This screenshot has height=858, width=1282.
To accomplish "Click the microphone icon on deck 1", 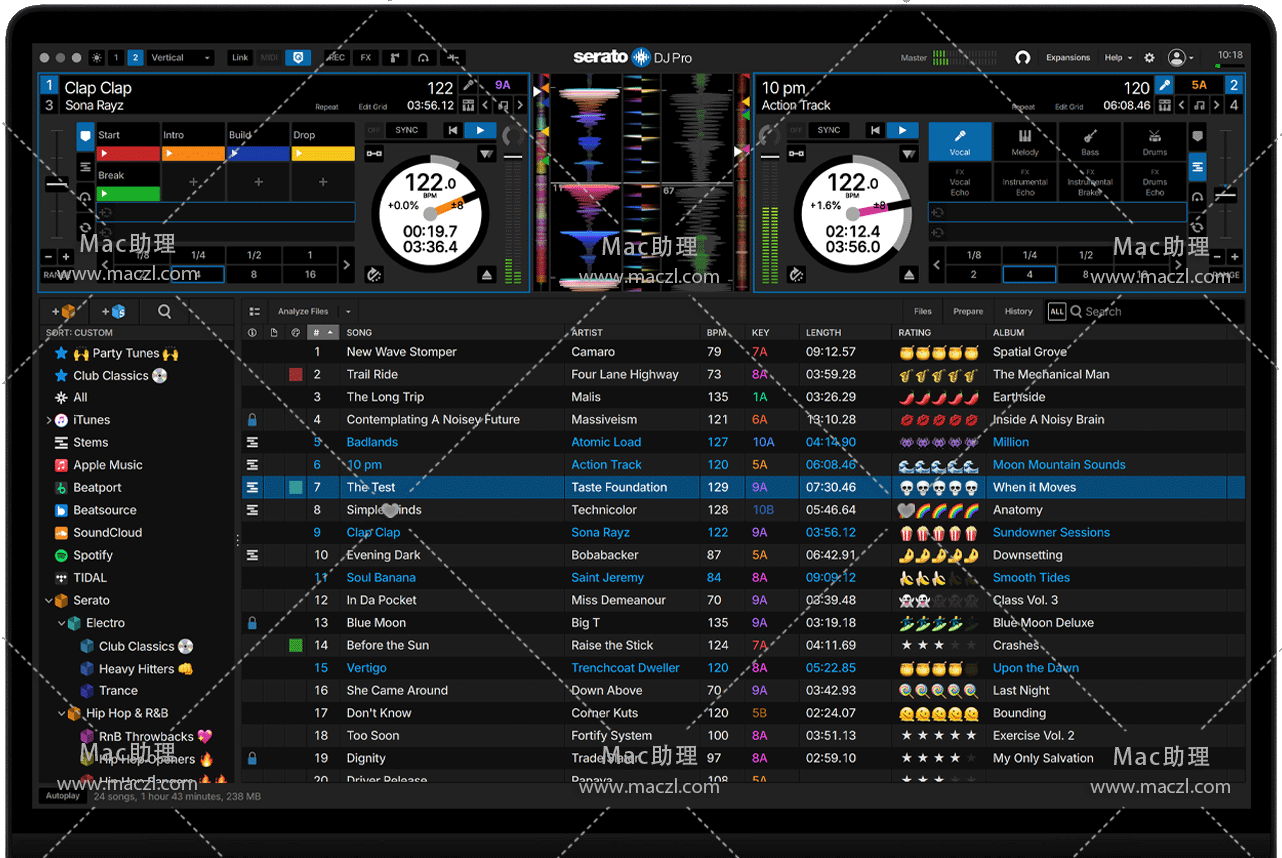I will coord(468,86).
